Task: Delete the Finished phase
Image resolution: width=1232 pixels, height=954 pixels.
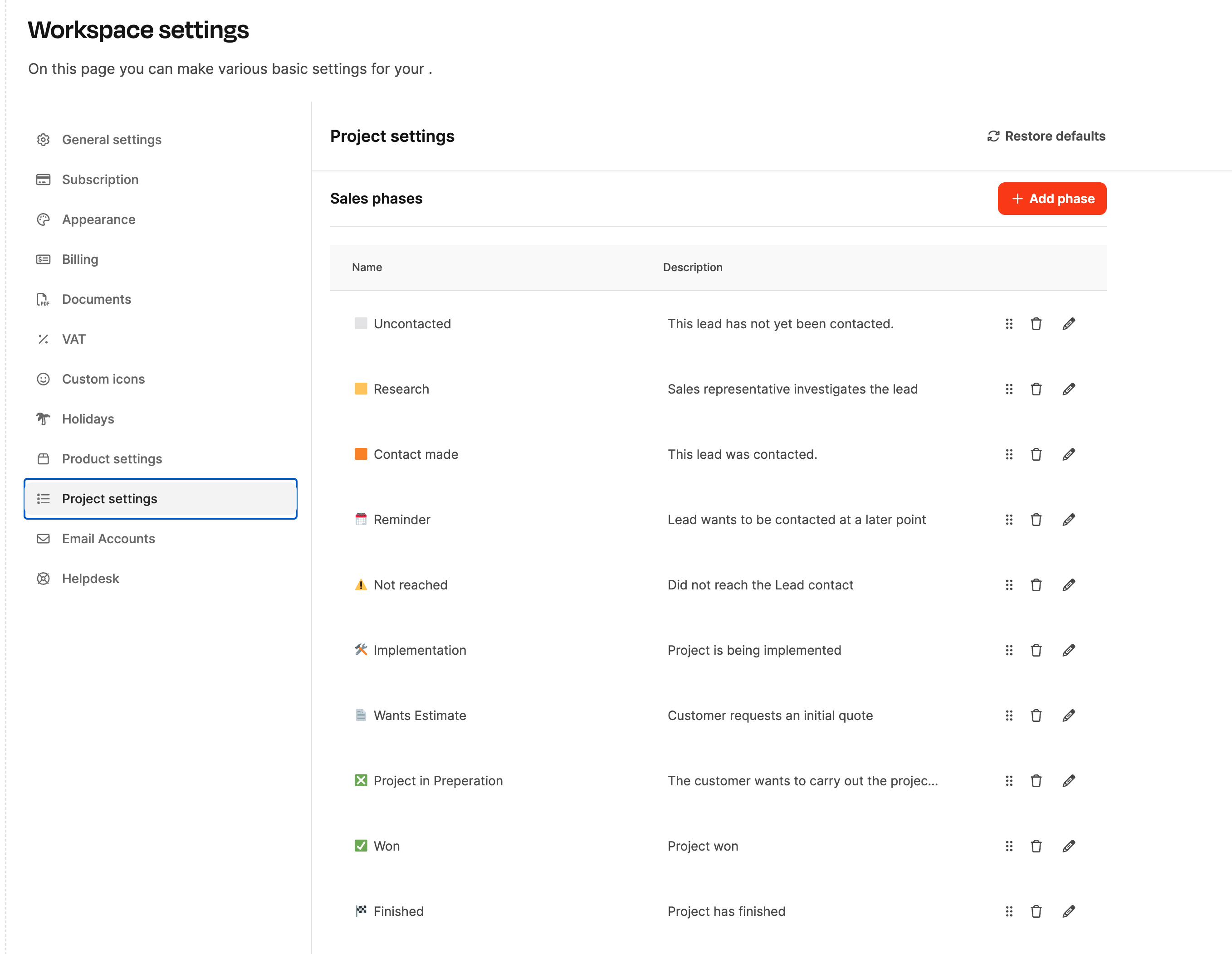Action: coord(1036,911)
